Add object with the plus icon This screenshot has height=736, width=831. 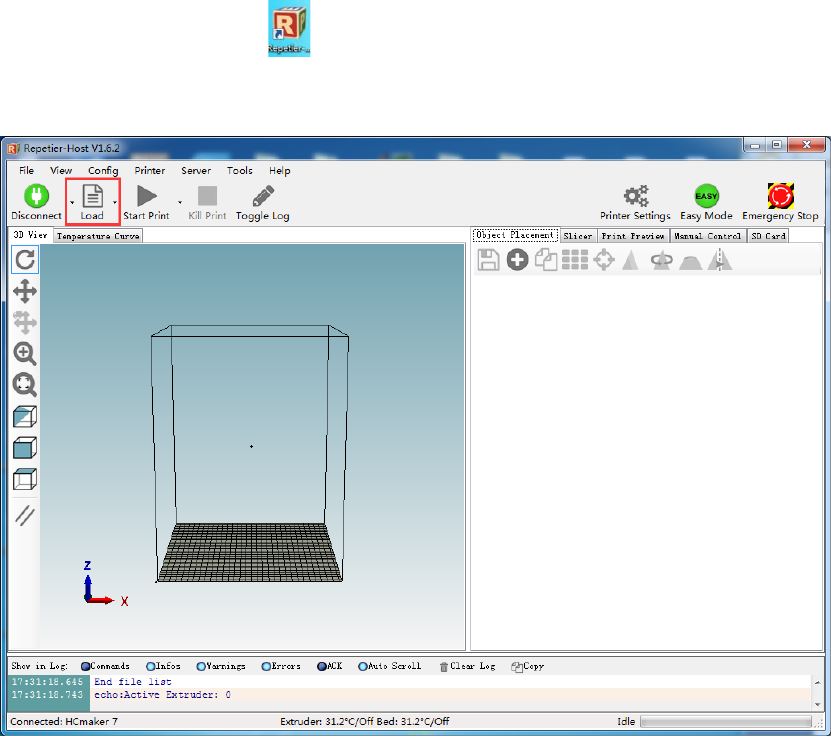[x=517, y=260]
